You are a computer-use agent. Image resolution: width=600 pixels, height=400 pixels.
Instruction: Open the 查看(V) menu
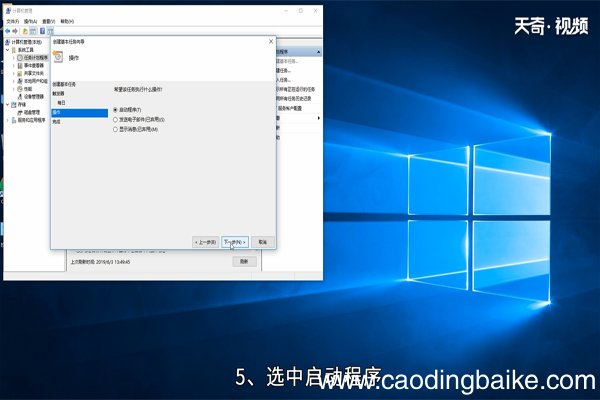(x=49, y=21)
